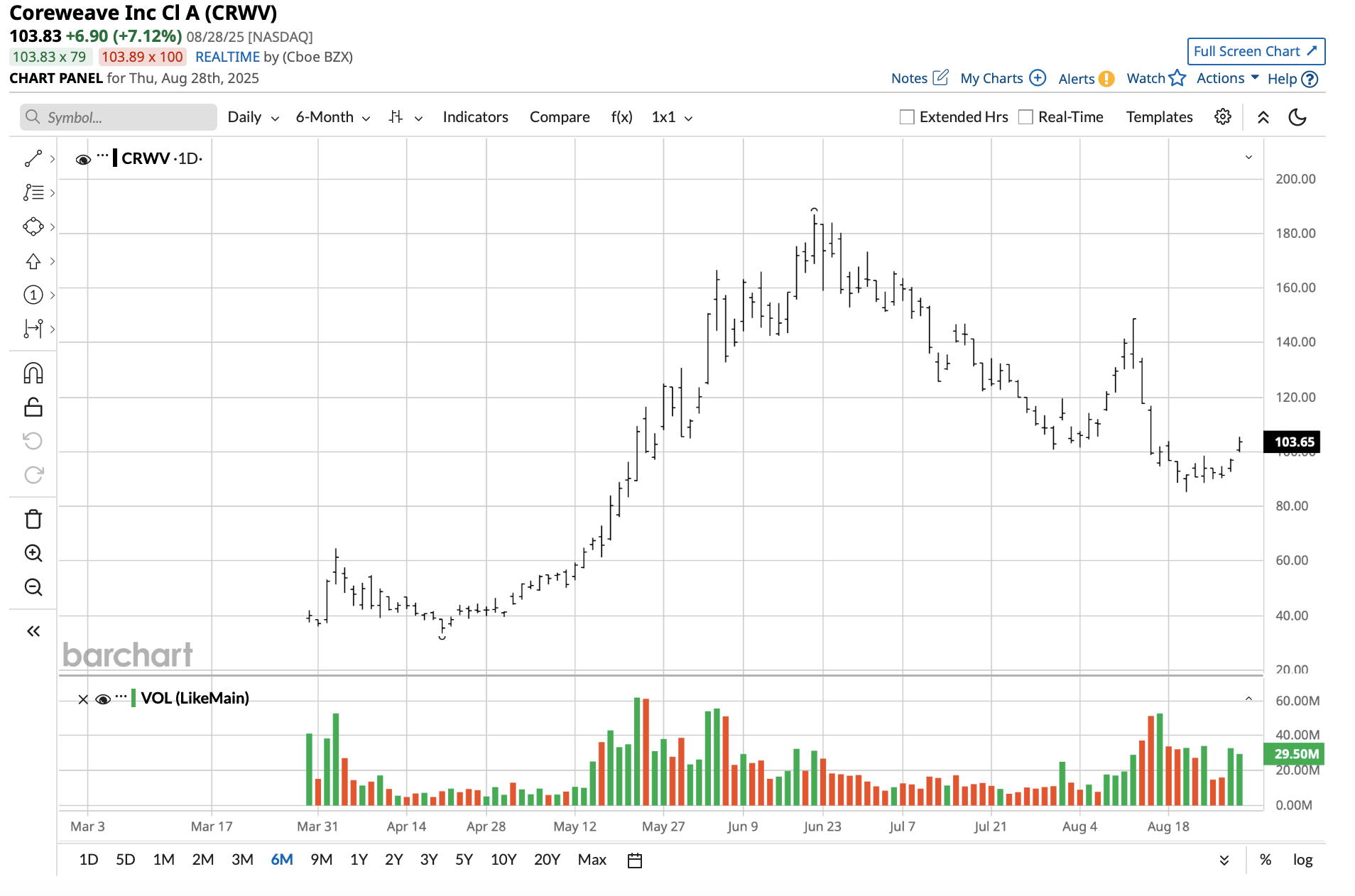Viewport: 1355px width, 896px height.
Task: Enable the Extended Hrs checkbox
Action: tap(907, 117)
